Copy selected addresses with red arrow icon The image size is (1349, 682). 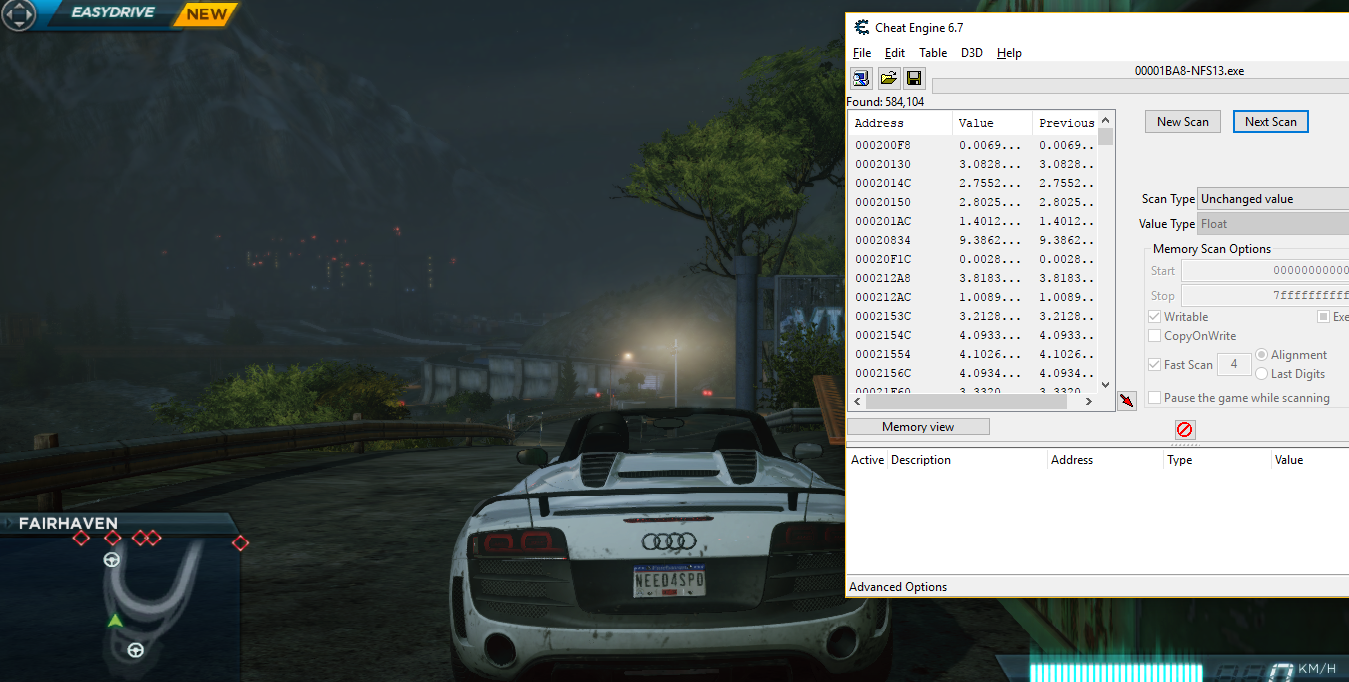pos(1127,401)
